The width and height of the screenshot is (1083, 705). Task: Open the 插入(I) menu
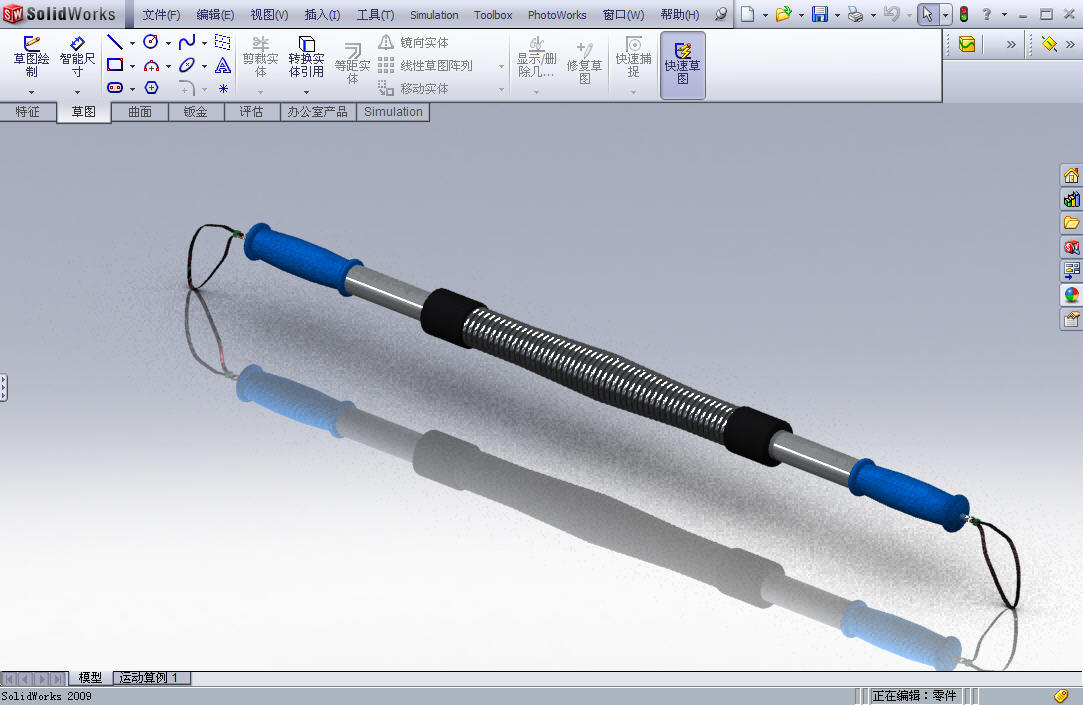(x=322, y=15)
